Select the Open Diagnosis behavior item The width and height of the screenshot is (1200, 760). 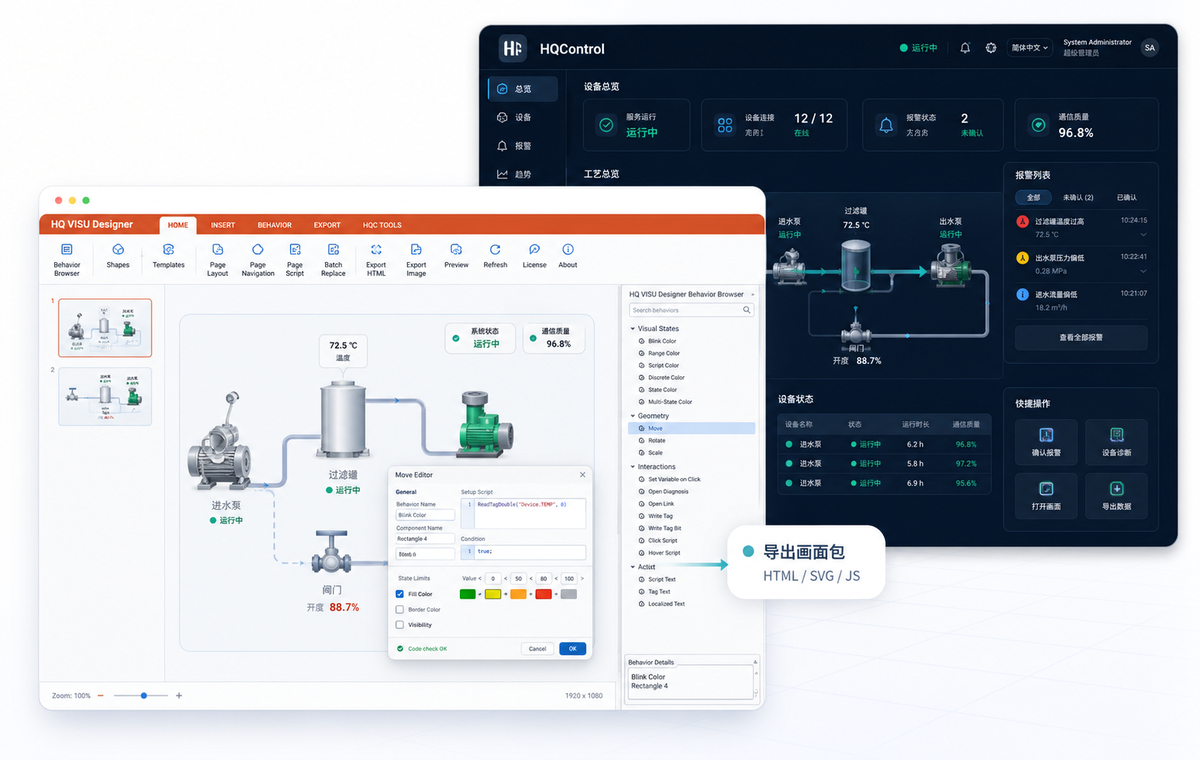point(668,491)
